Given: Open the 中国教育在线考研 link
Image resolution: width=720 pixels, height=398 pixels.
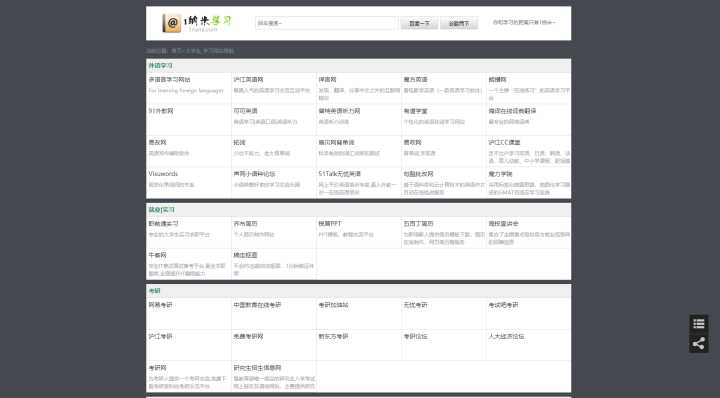Looking at the screenshot, I should pyautogui.click(x=257, y=305).
